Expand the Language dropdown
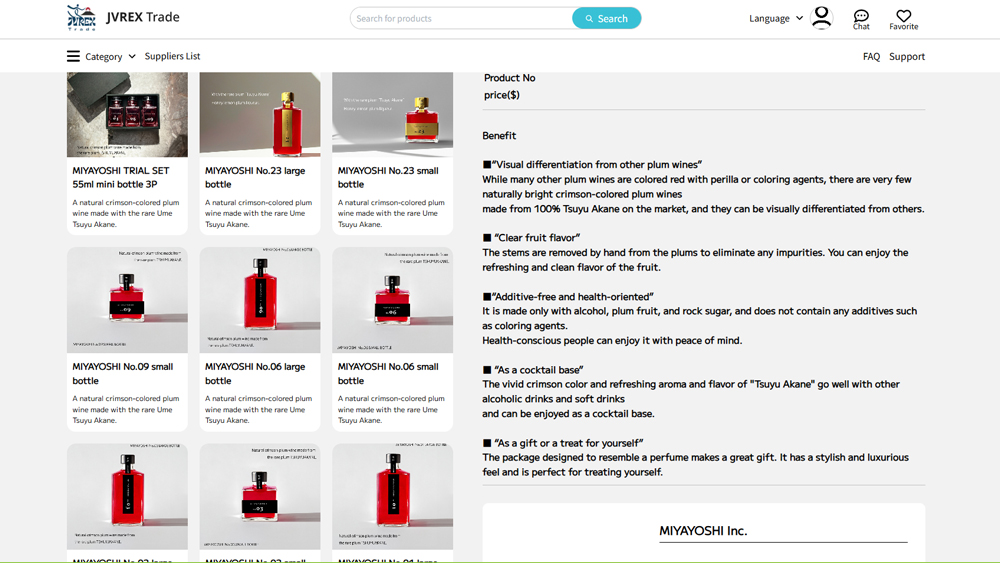The image size is (1000, 563). [776, 18]
